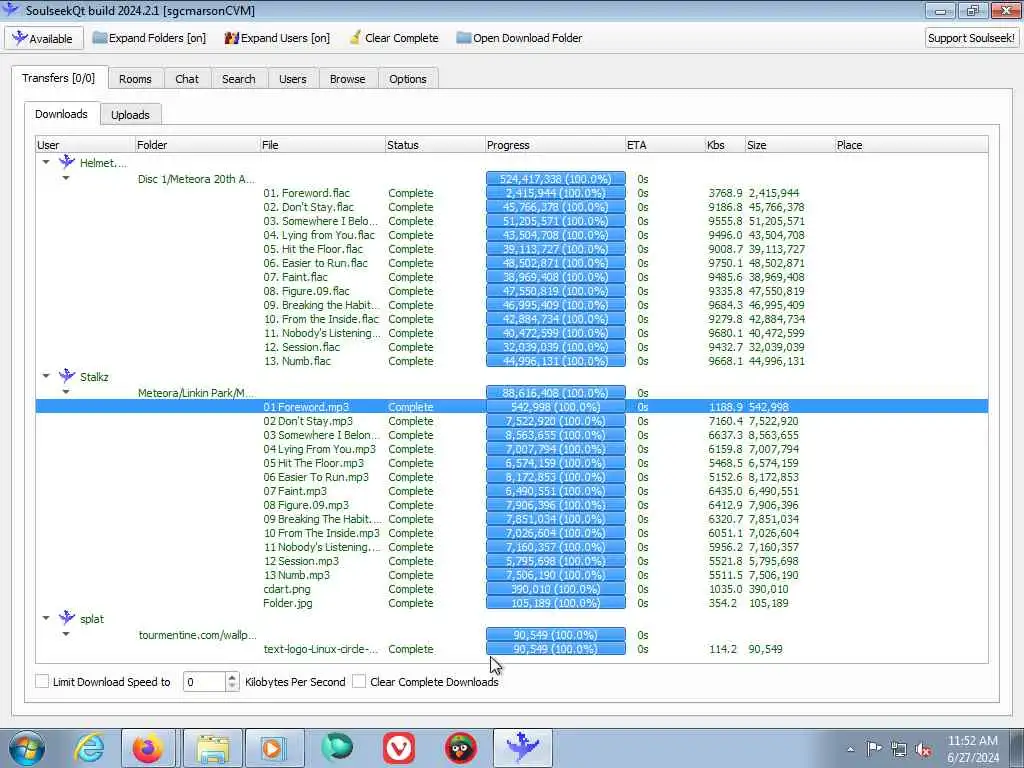Click the Support Soulseek! button
Viewport: 1024px width, 768px height.
[971, 38]
